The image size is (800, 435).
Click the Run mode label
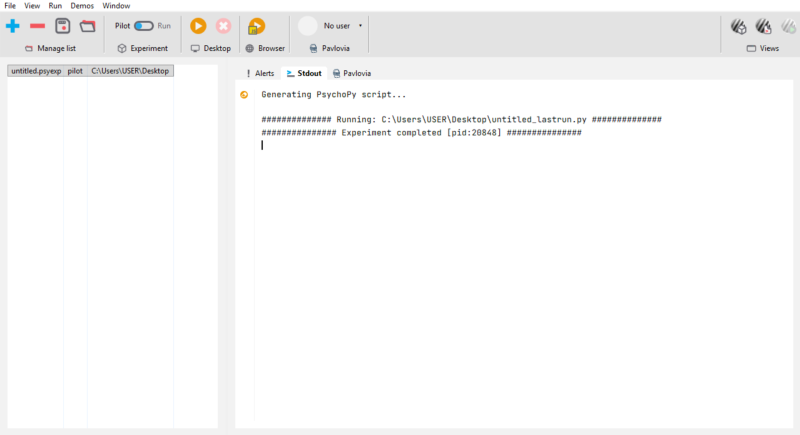pos(164,26)
